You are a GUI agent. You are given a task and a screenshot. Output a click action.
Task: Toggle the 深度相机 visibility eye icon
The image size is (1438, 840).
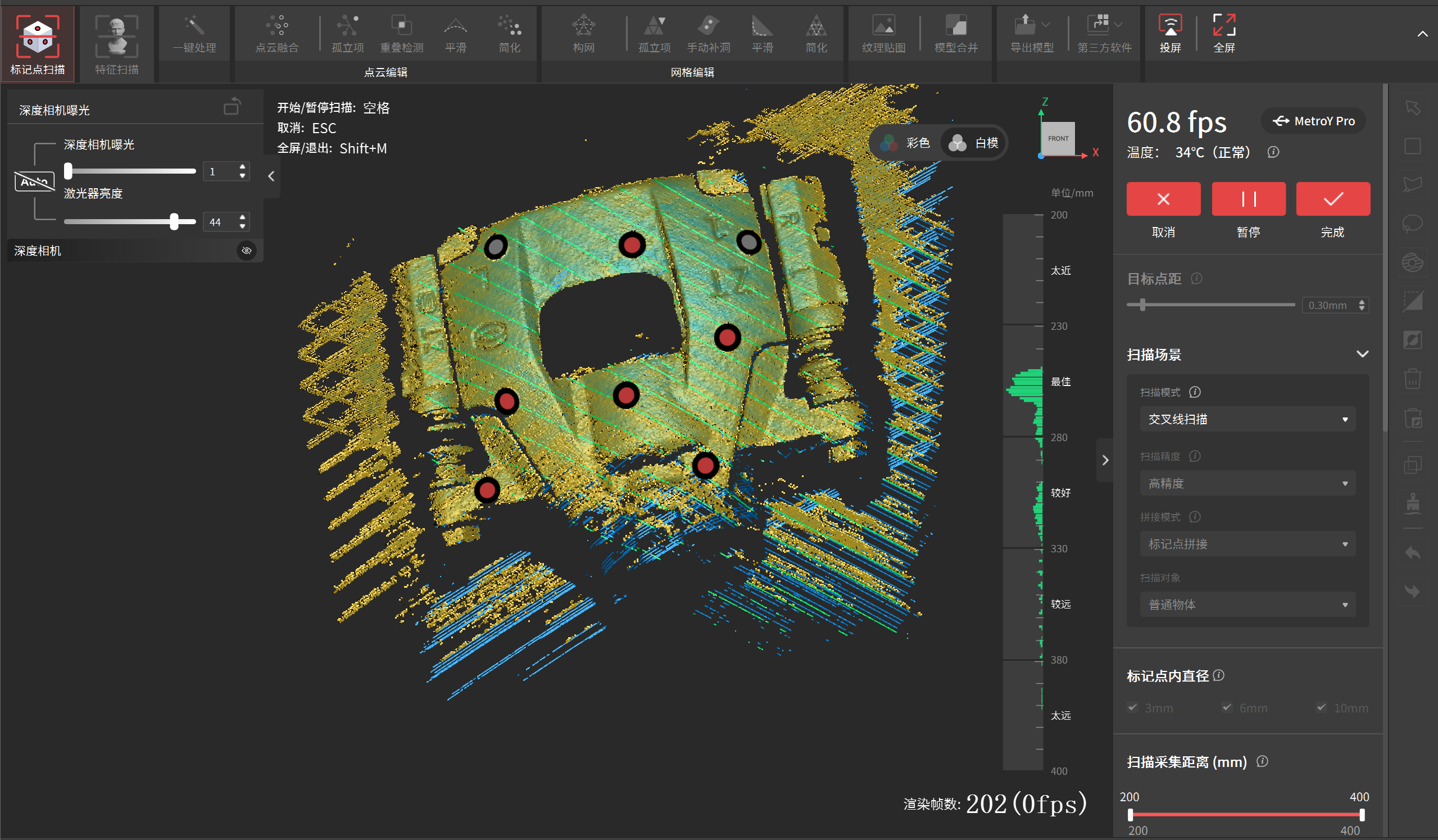tap(247, 251)
